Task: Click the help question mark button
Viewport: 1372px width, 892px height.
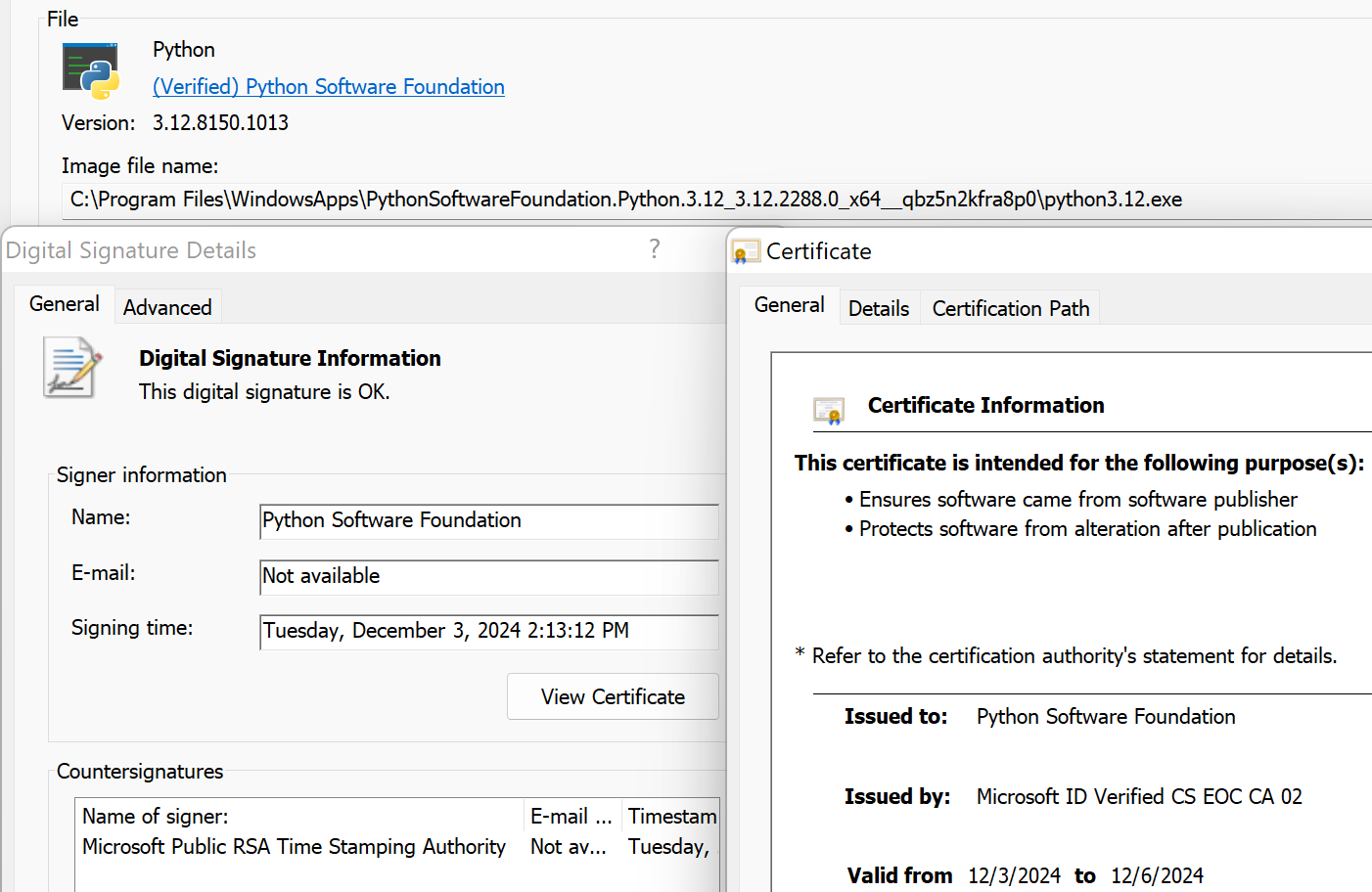Action: (x=655, y=249)
